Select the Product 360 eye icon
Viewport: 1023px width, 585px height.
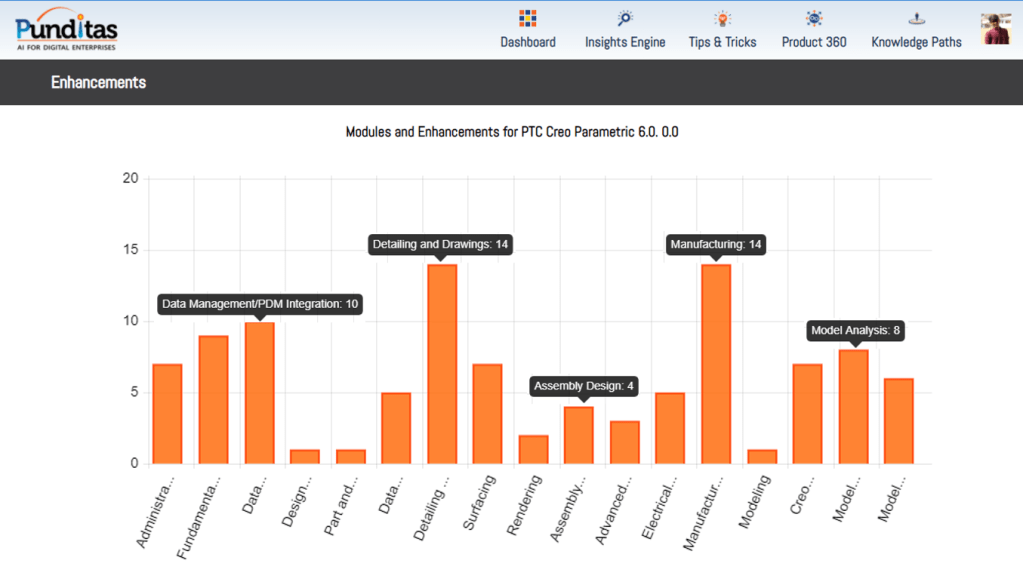(x=814, y=18)
